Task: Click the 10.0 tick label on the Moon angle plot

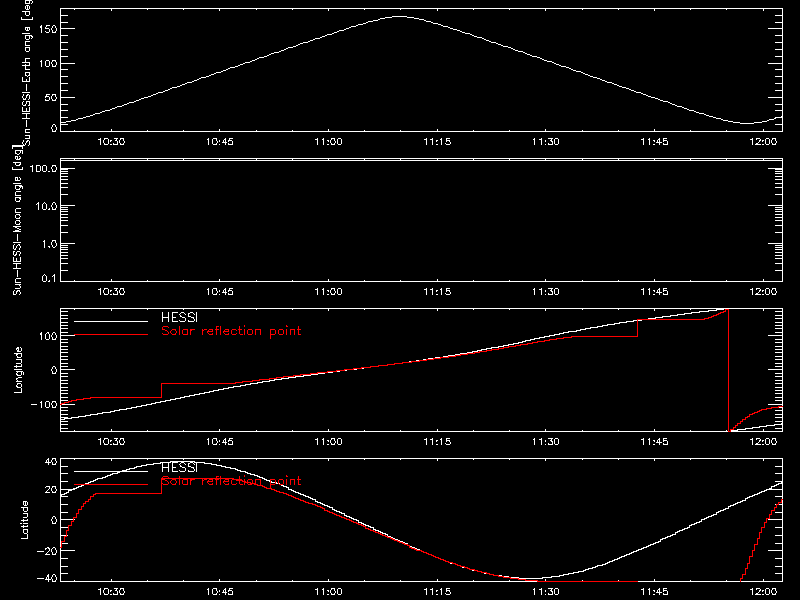Action: [x=46, y=206]
